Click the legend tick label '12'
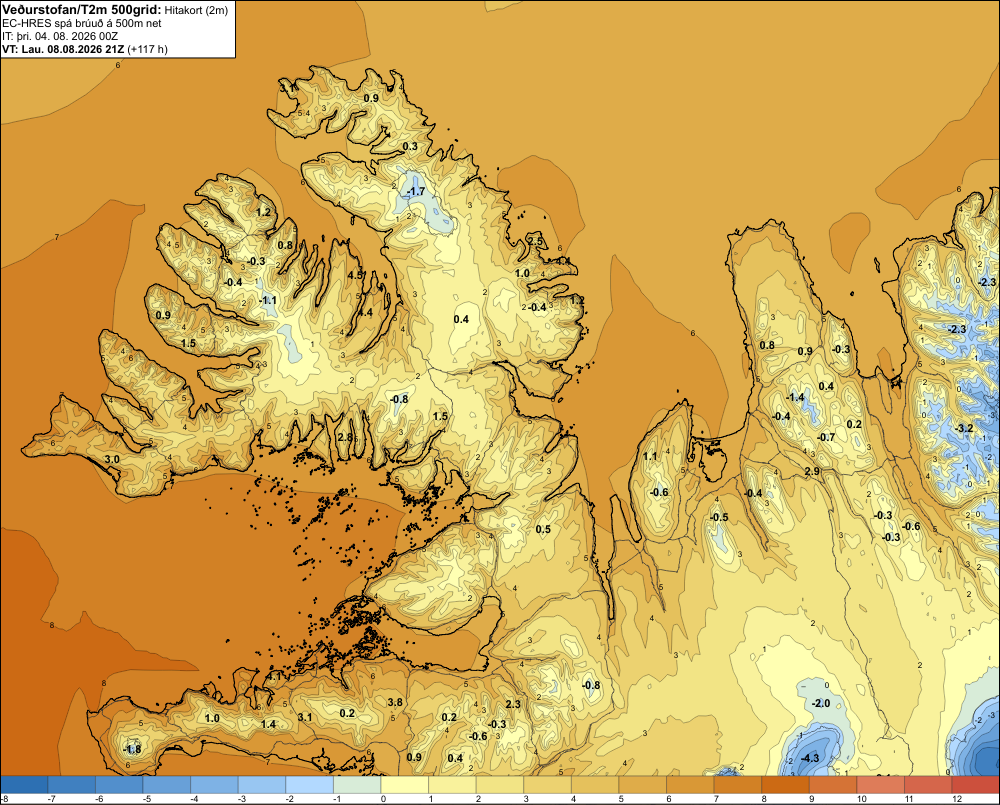 [x=957, y=799]
